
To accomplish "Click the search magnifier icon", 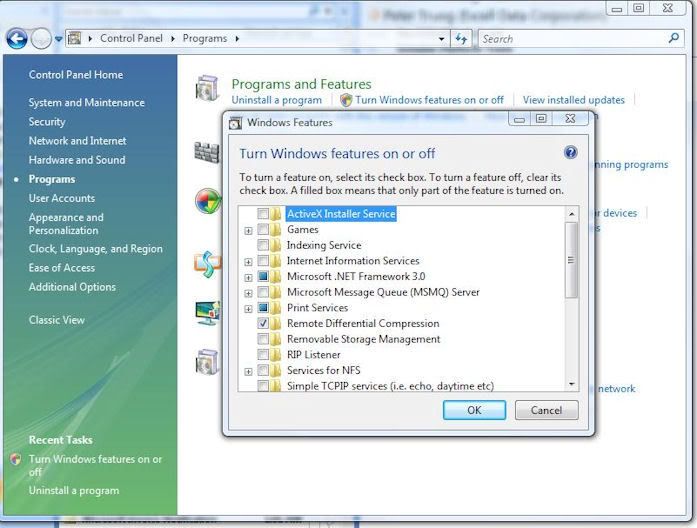I will pyautogui.click(x=673, y=38).
